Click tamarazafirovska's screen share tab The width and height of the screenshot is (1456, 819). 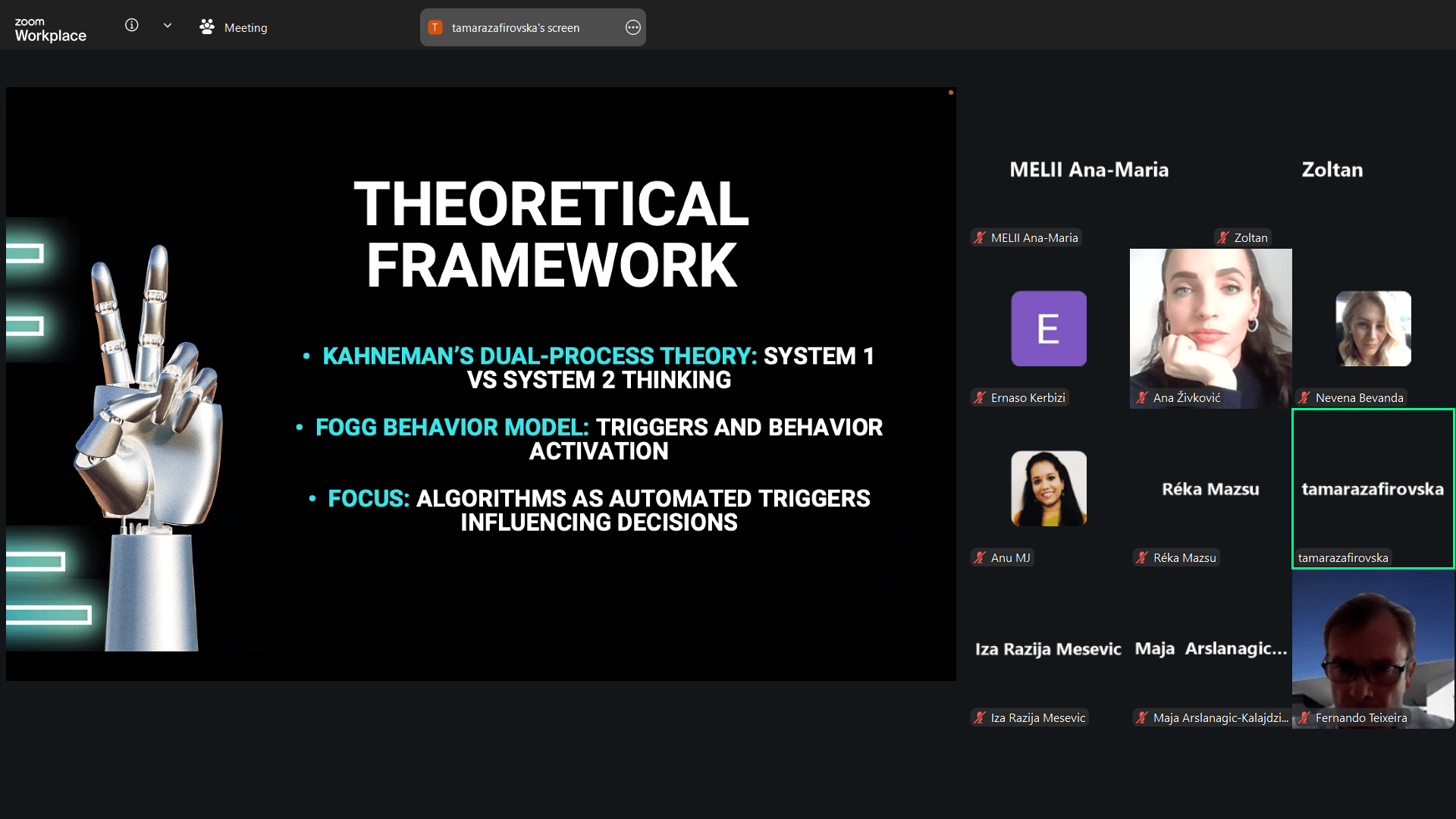click(516, 27)
